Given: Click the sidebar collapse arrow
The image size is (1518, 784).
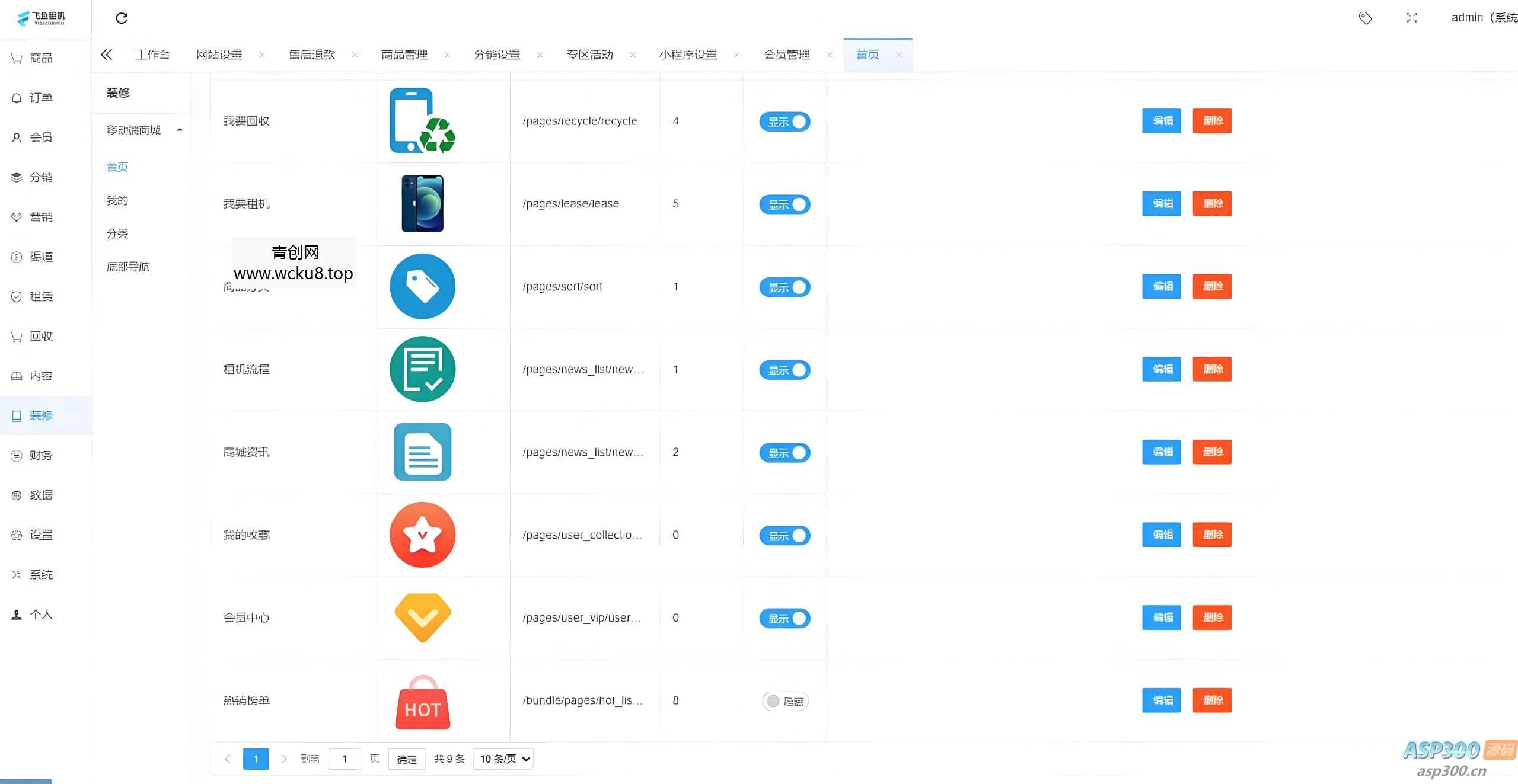Looking at the screenshot, I should tap(107, 54).
